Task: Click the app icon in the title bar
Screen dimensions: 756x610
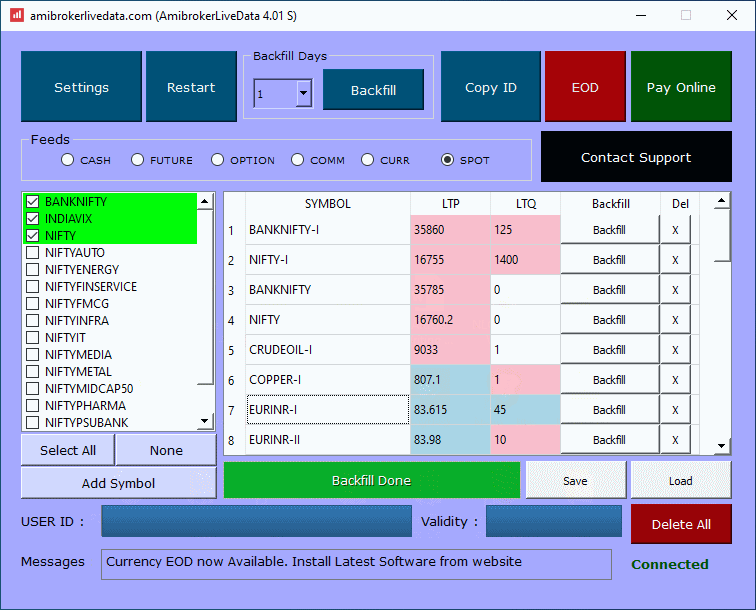Action: pos(16,15)
